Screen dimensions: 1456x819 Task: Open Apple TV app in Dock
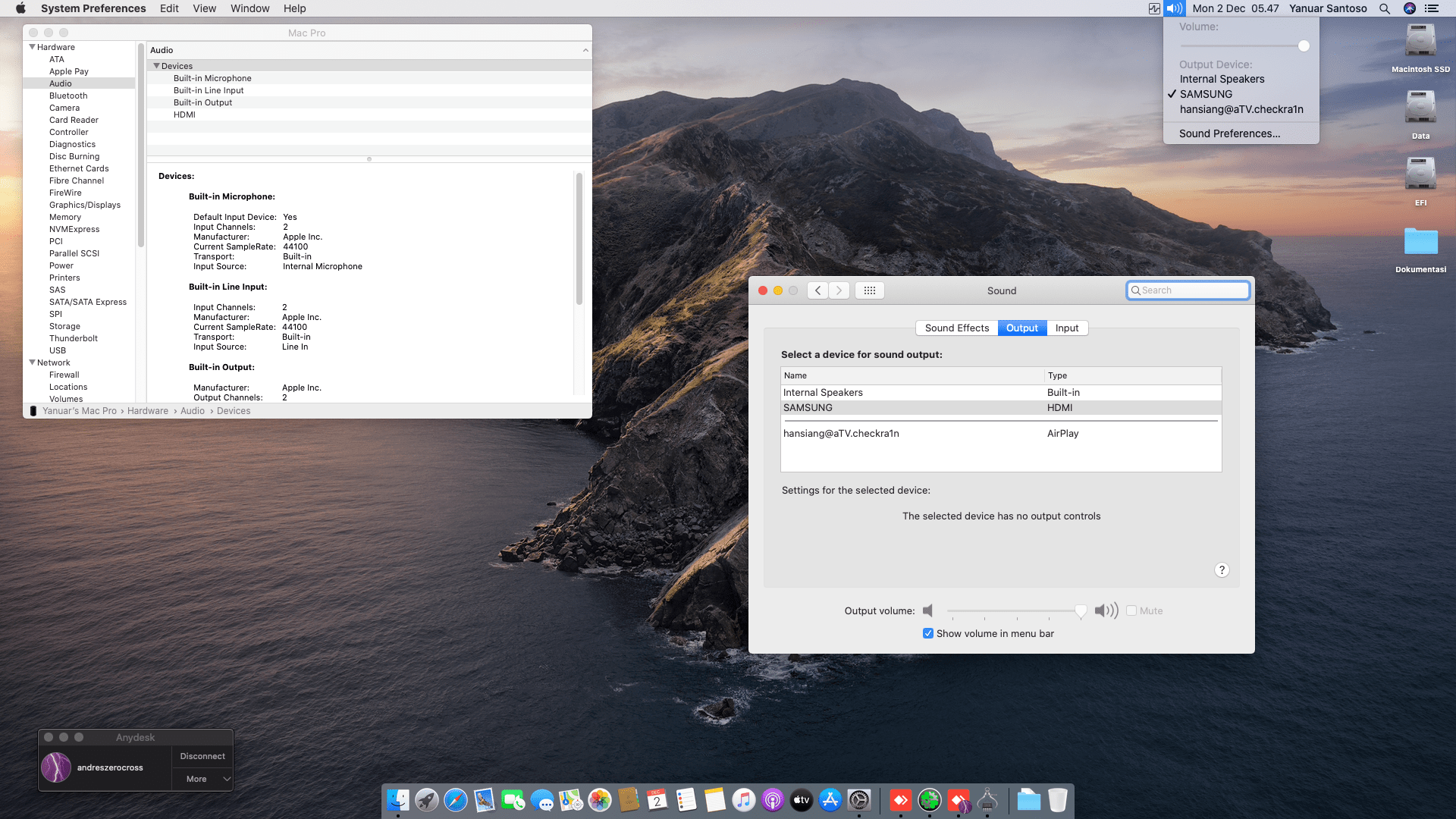[x=802, y=800]
